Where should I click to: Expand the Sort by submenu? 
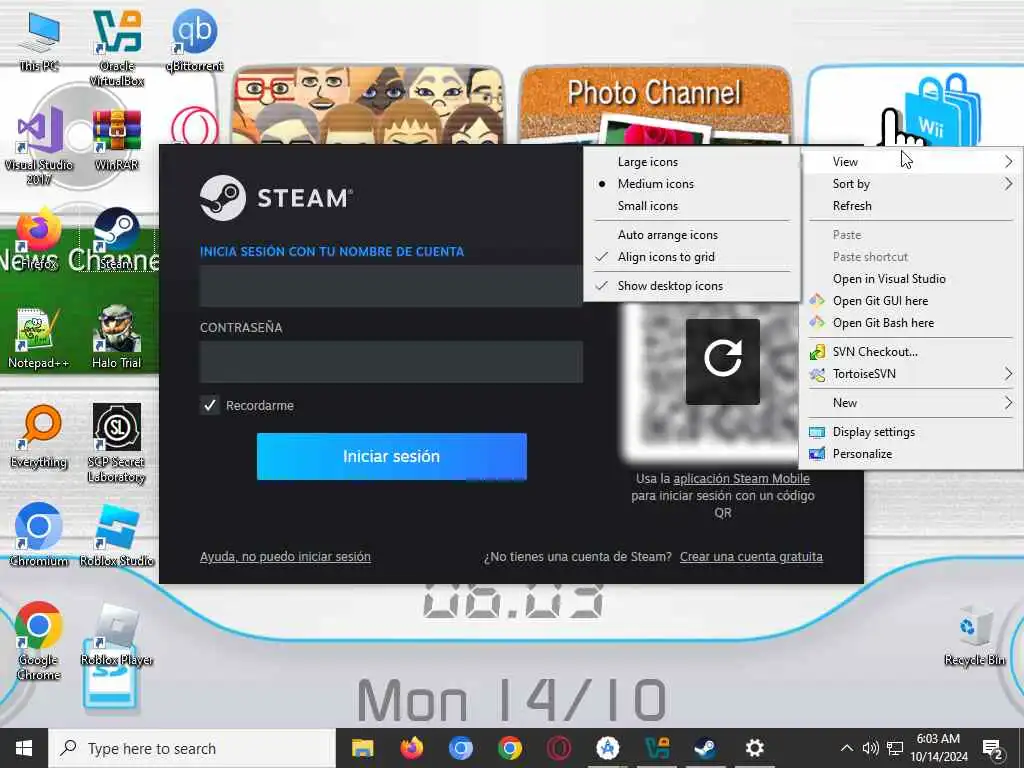click(911, 184)
